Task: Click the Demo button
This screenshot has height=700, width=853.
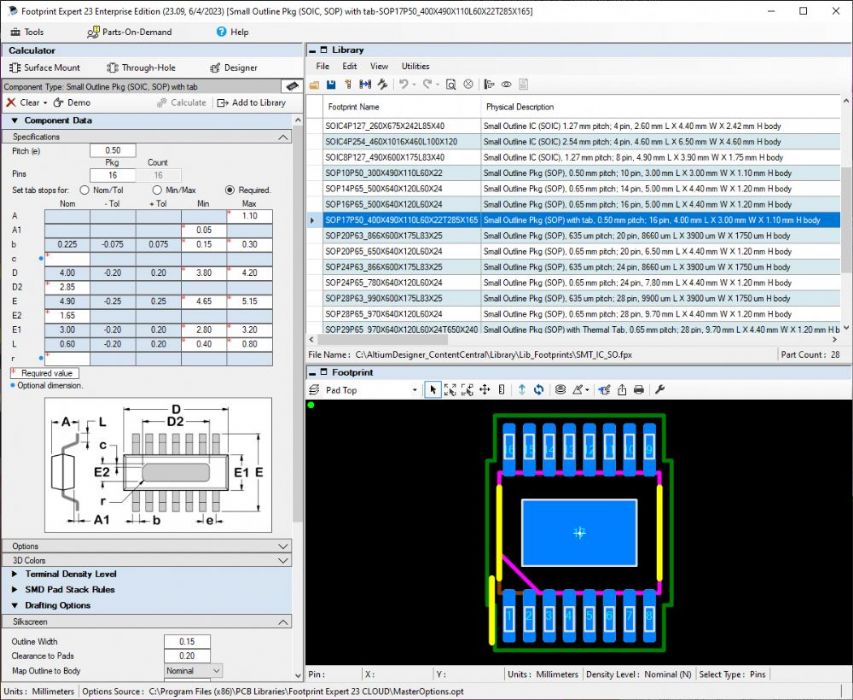Action: click(72, 102)
